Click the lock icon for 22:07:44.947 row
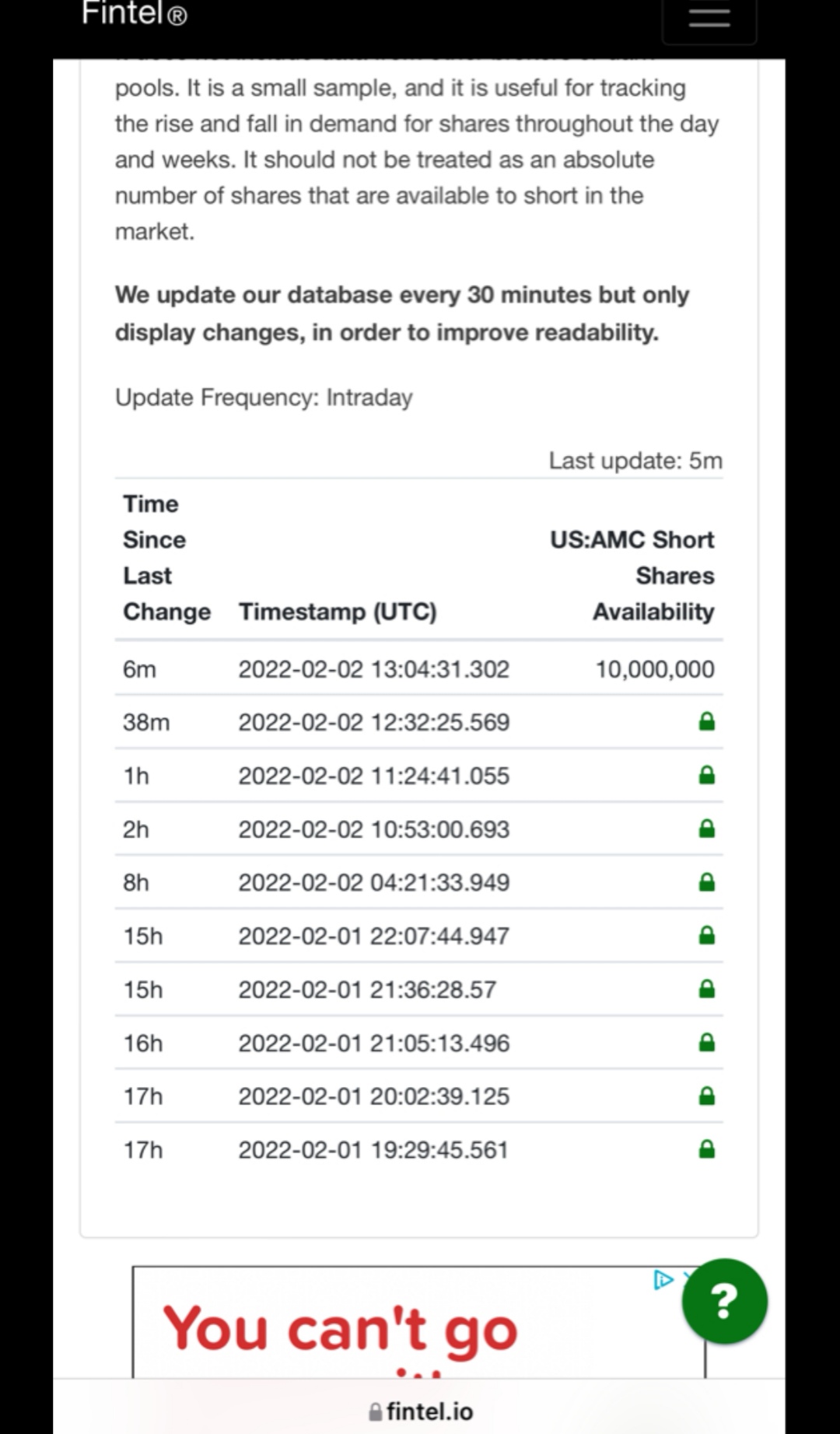Screen dimensions: 840x1434 click(706, 935)
